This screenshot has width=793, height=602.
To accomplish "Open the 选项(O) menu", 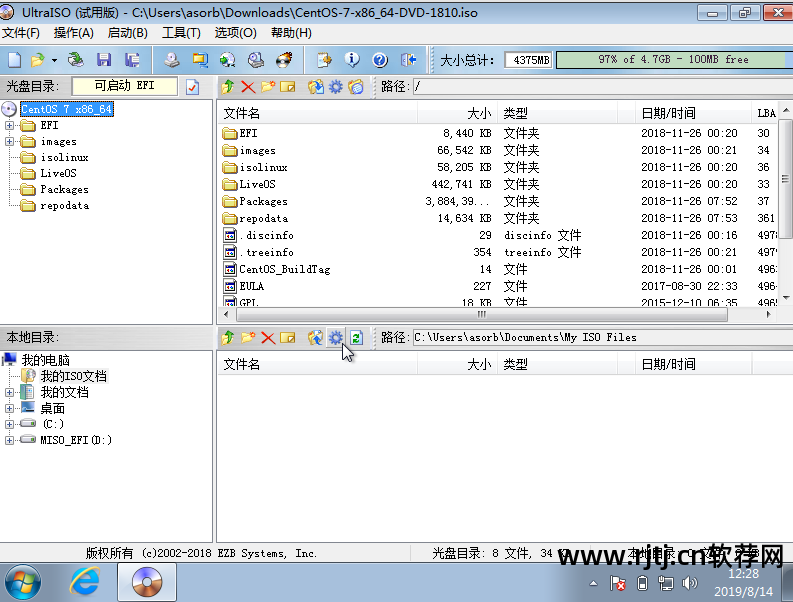I will point(235,33).
